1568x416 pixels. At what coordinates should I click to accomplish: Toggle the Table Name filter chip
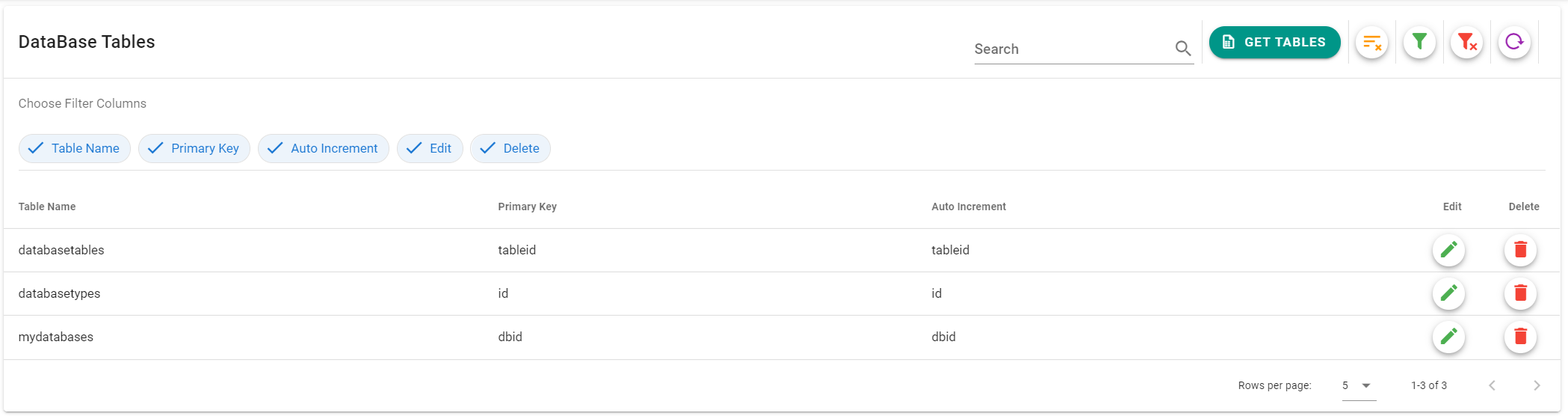pos(75,148)
